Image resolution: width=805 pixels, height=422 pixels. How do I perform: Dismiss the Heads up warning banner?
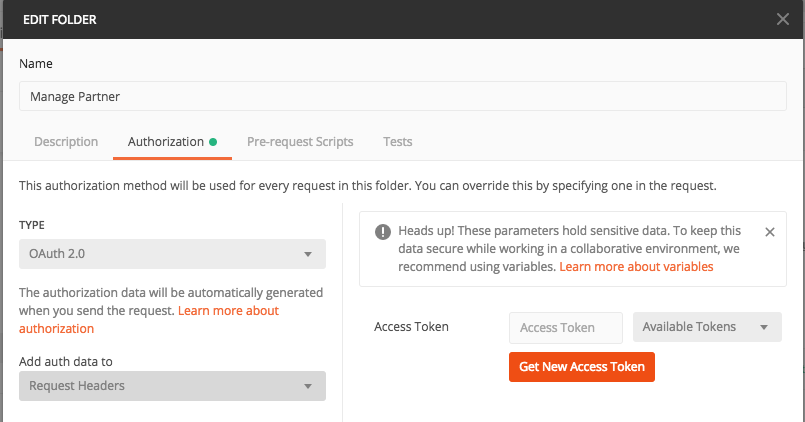click(x=770, y=232)
